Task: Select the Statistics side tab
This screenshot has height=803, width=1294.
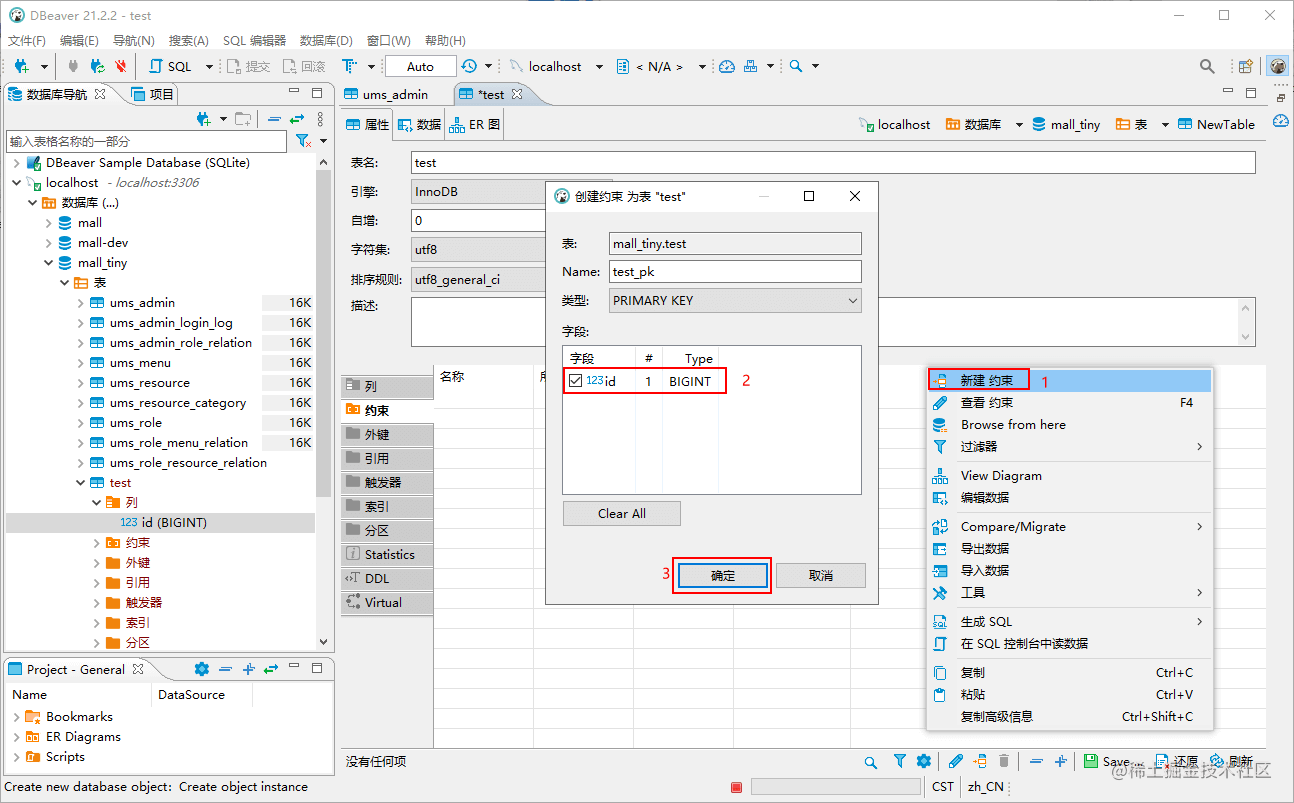Action: [387, 554]
